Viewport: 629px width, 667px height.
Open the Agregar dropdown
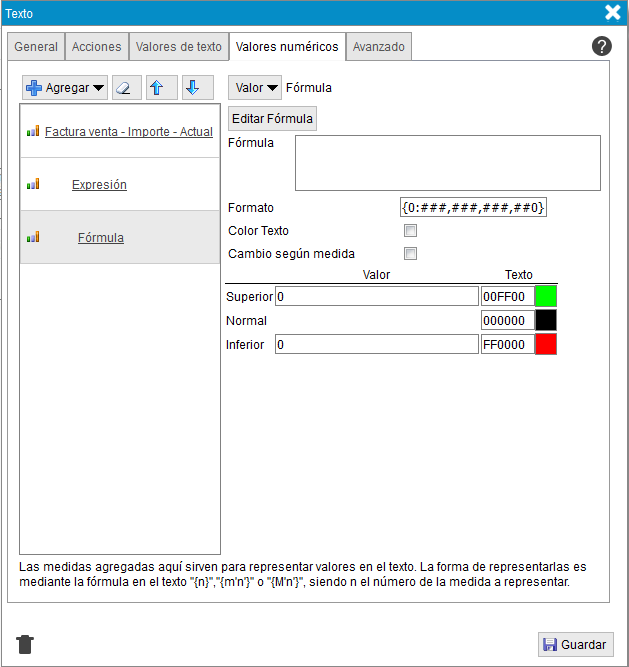tap(66, 88)
